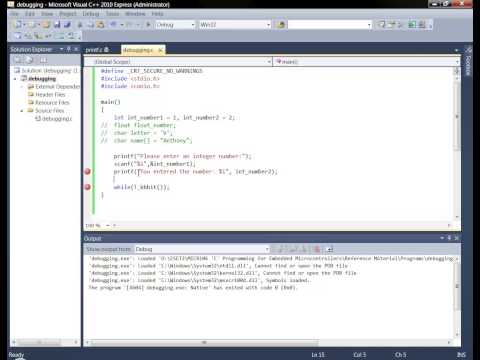This screenshot has height=360, width=480.
Task: Toggle the INS indicator in status bar
Action: (461, 355)
